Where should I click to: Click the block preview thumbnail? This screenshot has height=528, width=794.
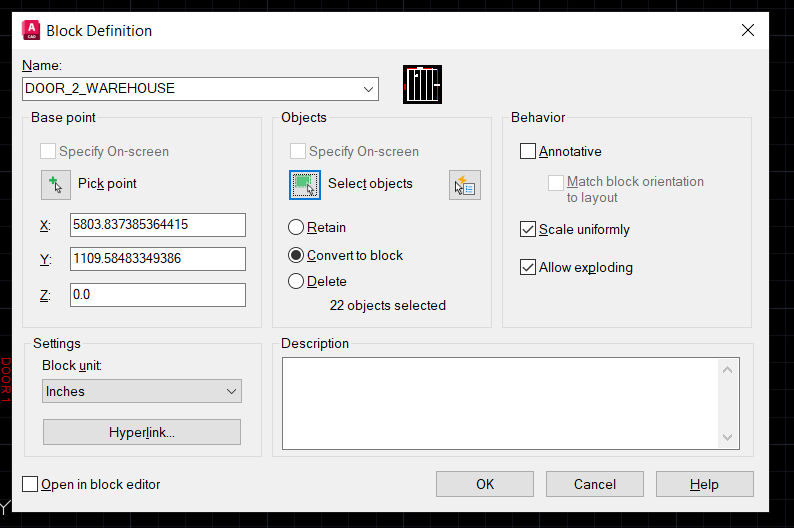coord(422,85)
